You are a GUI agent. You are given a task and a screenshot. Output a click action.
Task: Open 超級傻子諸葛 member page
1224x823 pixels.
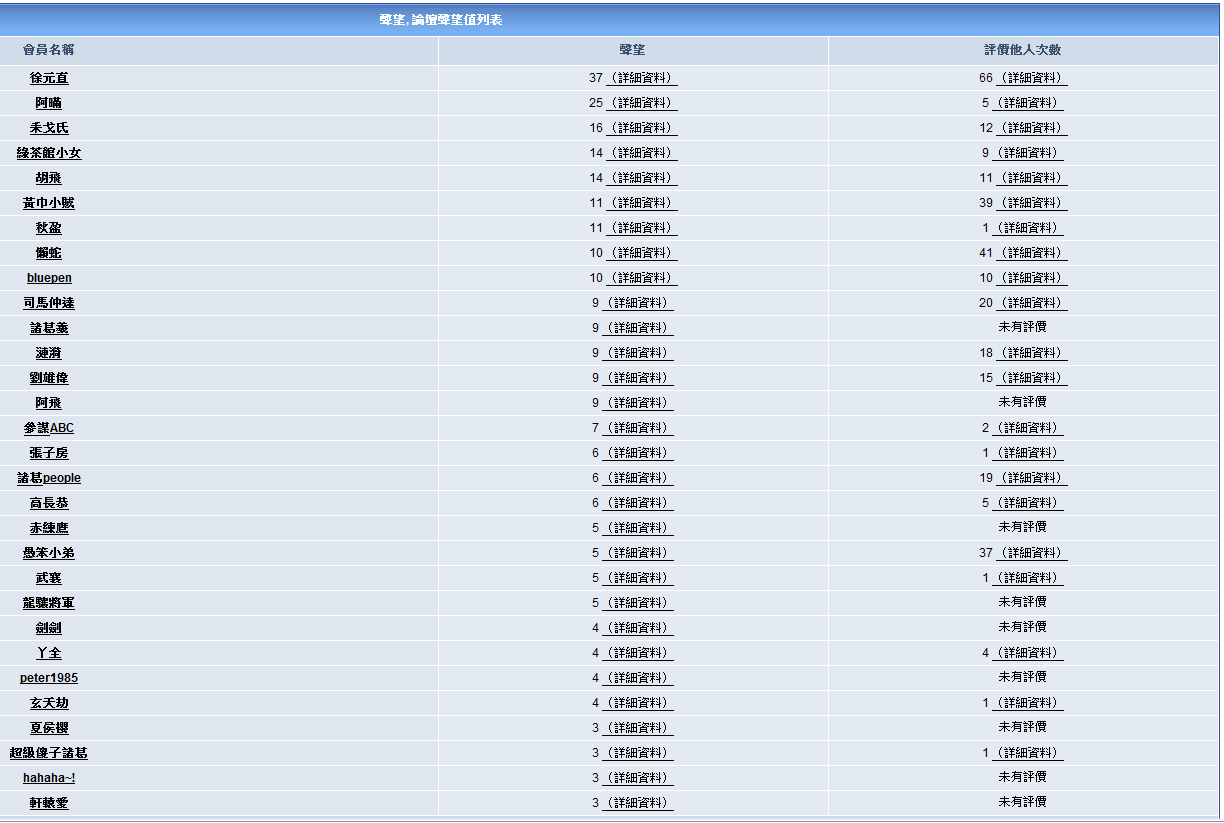click(x=49, y=753)
